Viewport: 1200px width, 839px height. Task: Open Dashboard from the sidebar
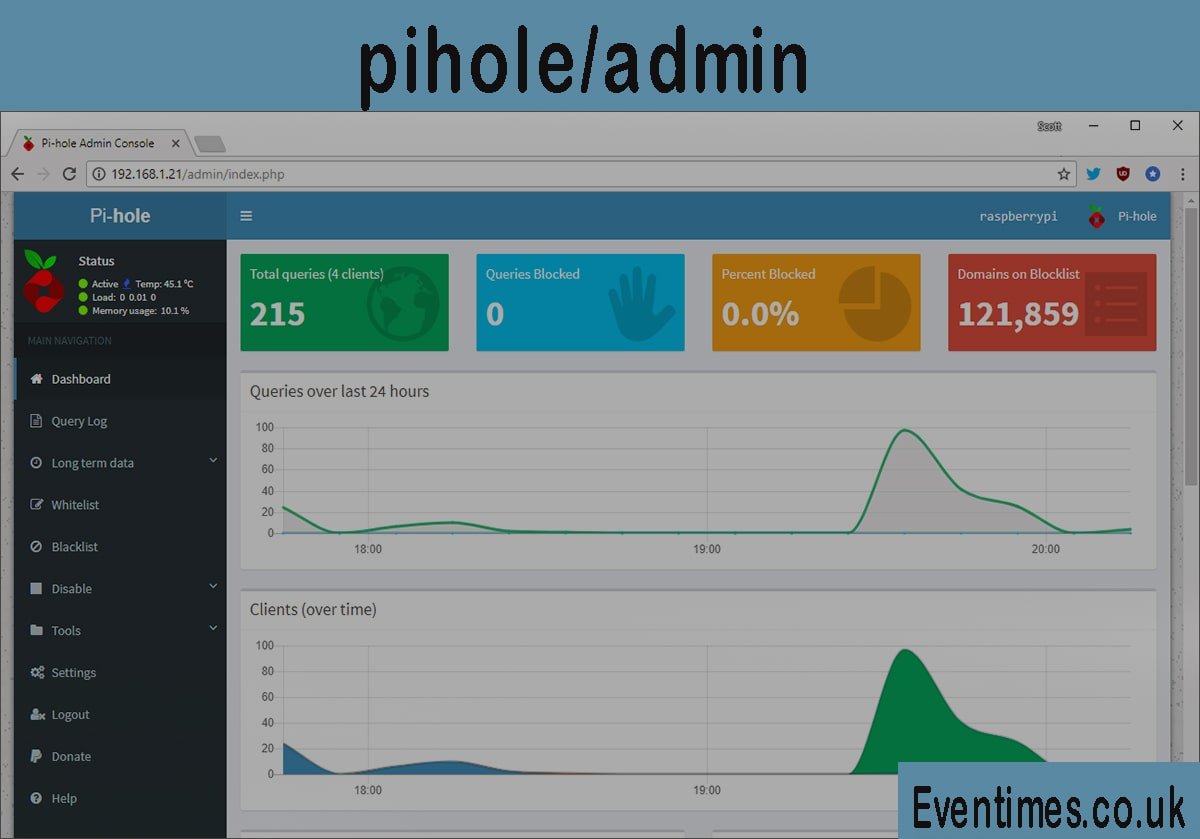[80, 379]
